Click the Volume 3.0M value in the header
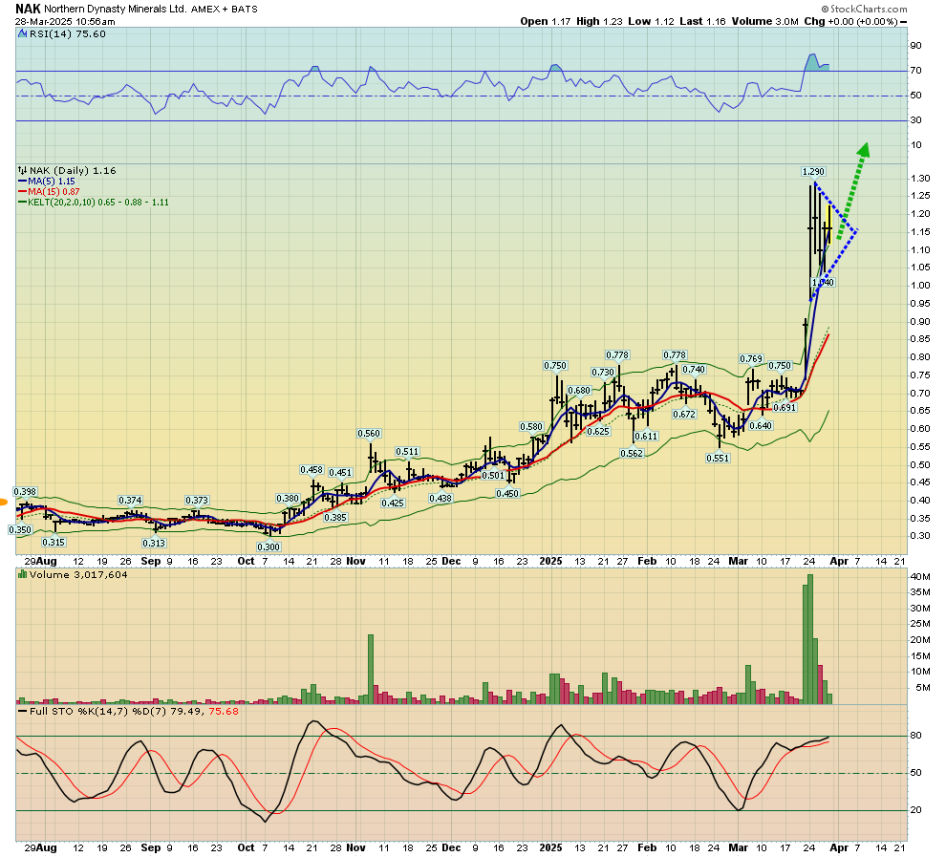The height and width of the screenshot is (857, 946). pos(765,21)
